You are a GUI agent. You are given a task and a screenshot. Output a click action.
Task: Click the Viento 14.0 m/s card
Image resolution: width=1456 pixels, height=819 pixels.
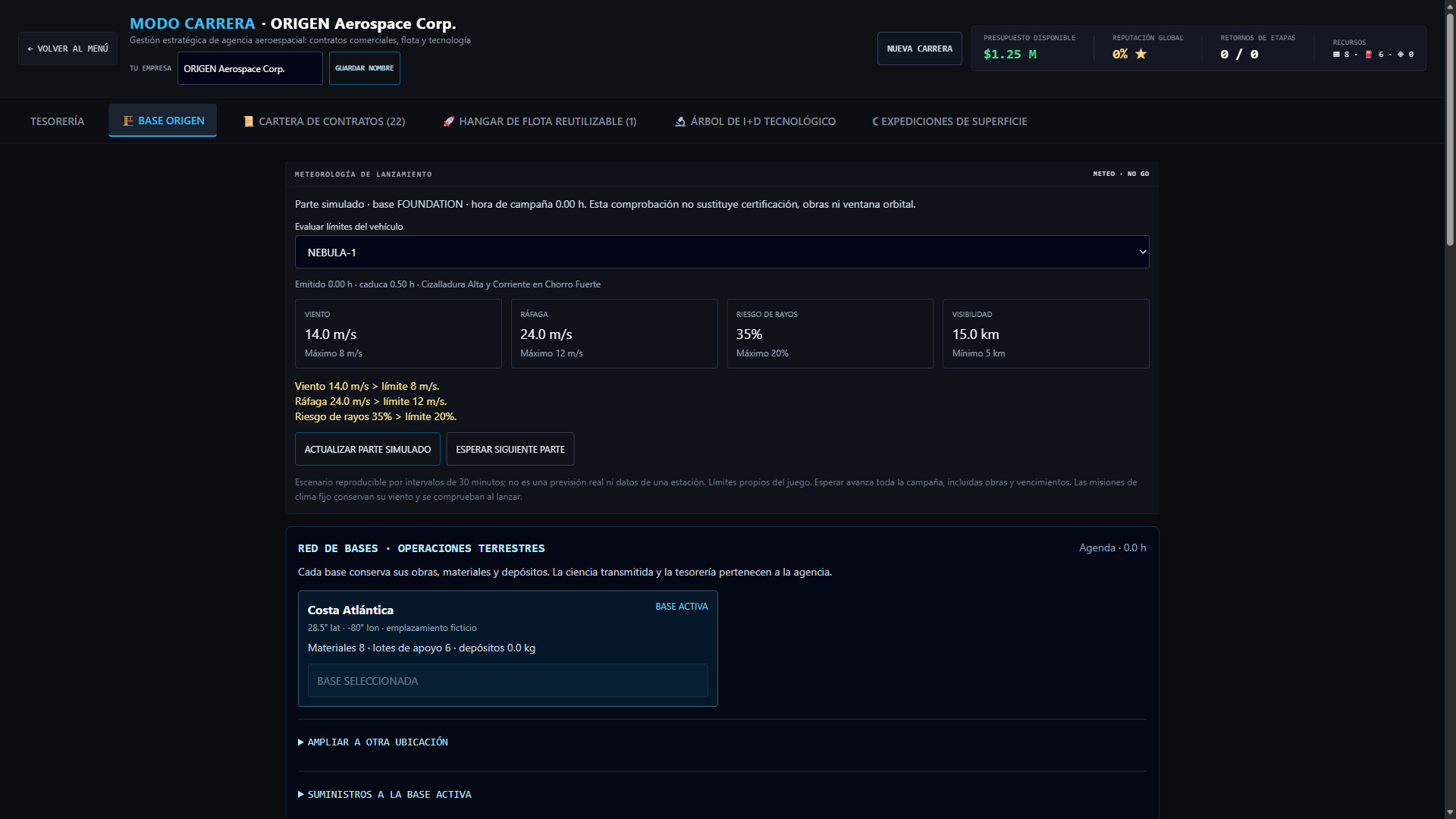398,334
